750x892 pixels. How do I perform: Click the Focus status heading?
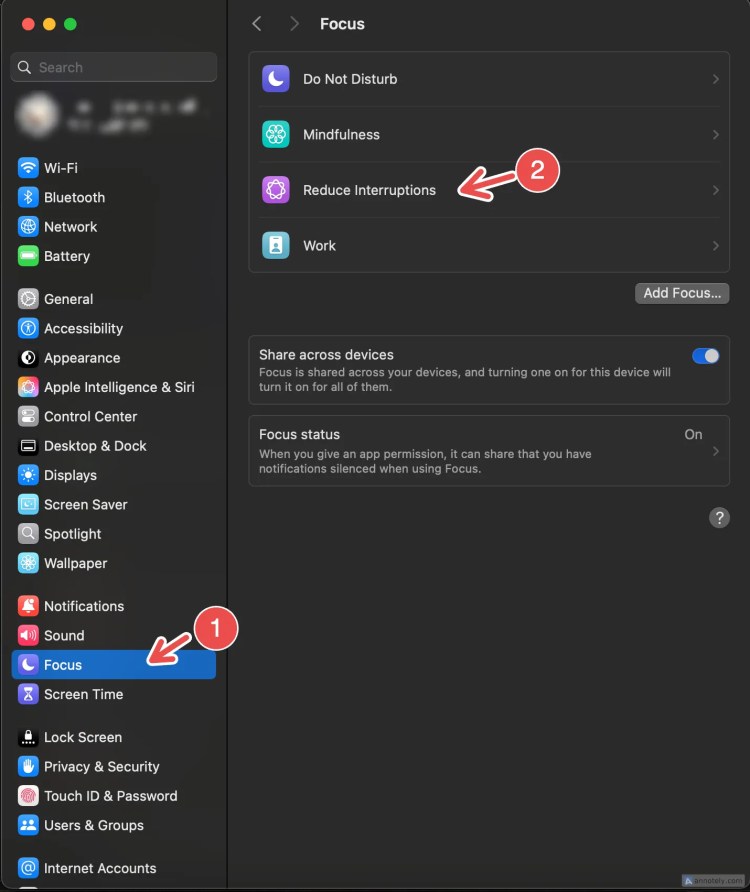[299, 434]
